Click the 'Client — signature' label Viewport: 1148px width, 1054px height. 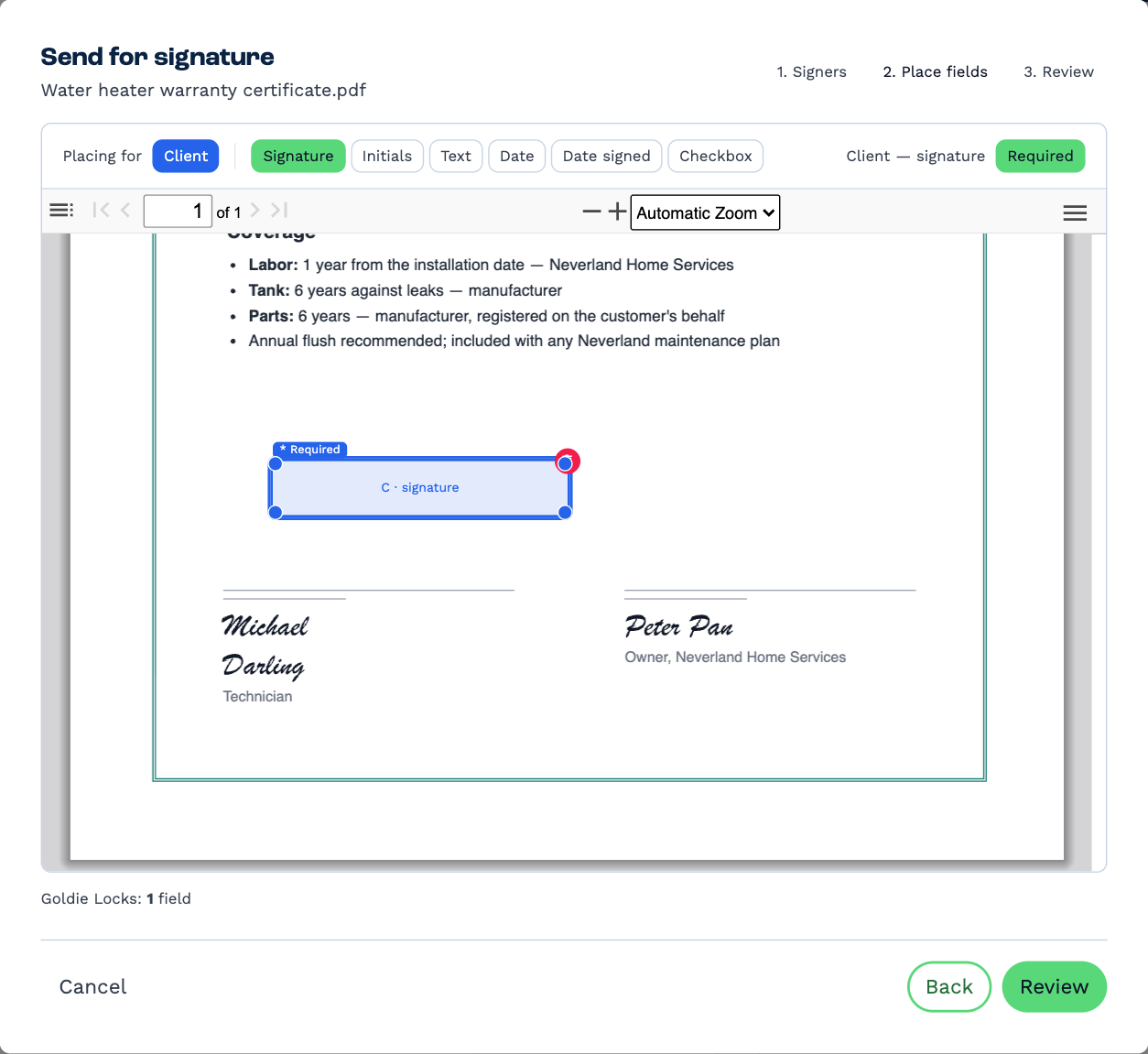click(x=915, y=156)
